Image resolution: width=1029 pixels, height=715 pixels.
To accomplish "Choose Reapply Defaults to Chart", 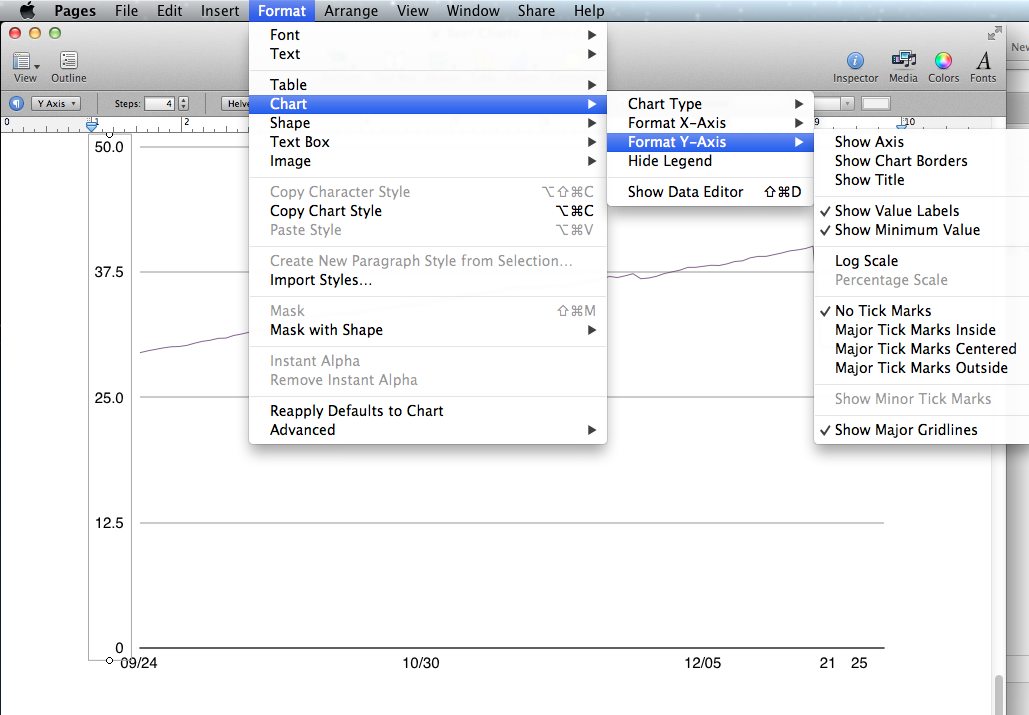I will (428, 411).
